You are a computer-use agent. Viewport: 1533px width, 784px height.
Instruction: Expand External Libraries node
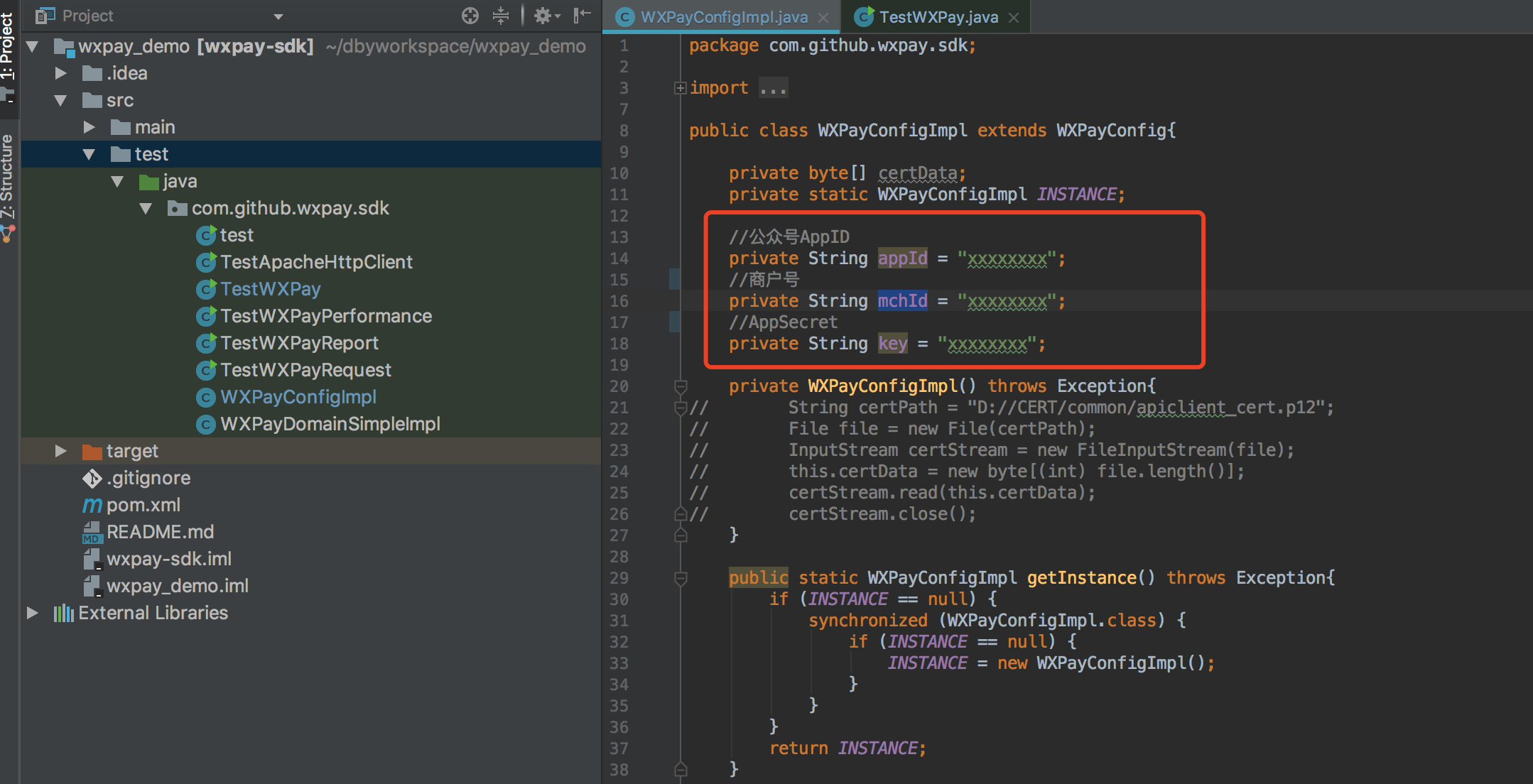[33, 613]
